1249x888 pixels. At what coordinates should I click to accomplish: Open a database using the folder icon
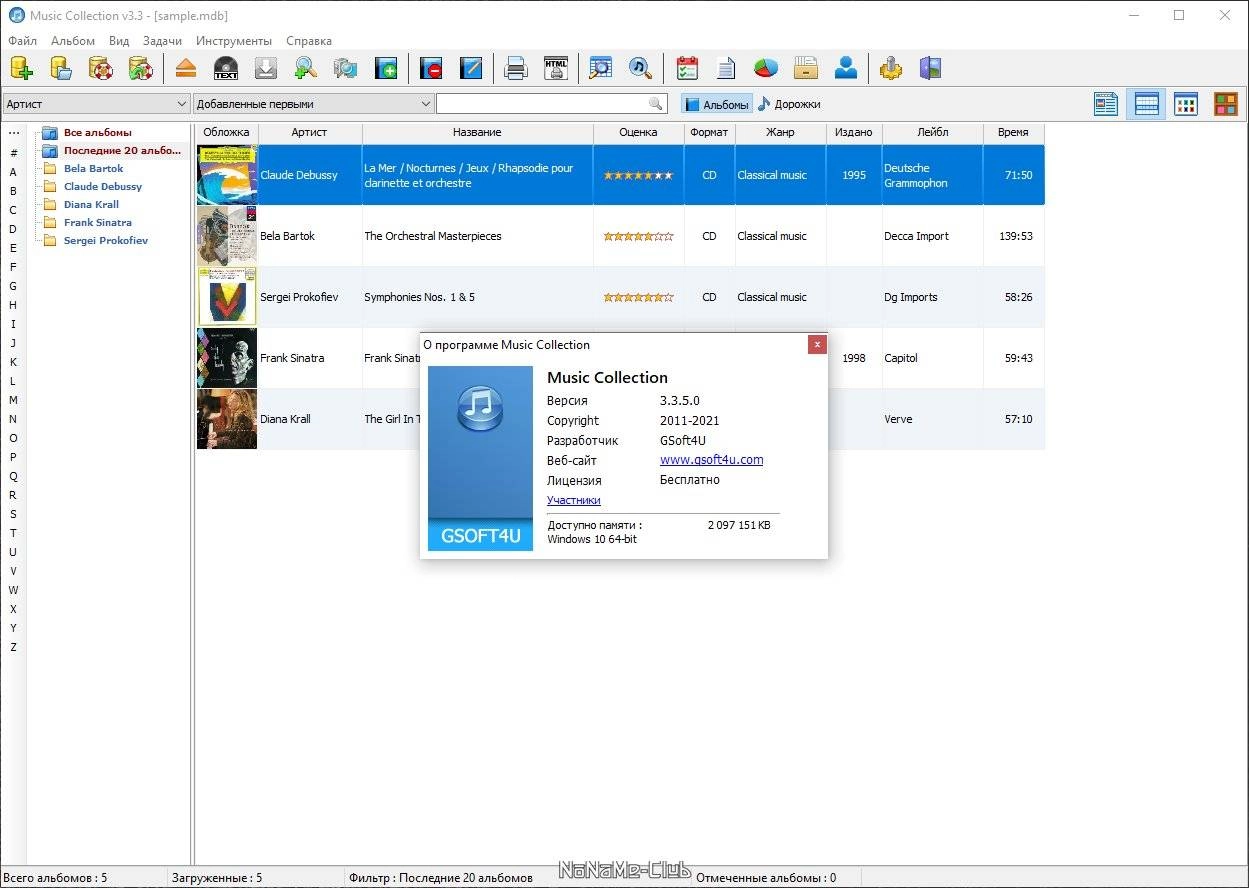click(61, 68)
